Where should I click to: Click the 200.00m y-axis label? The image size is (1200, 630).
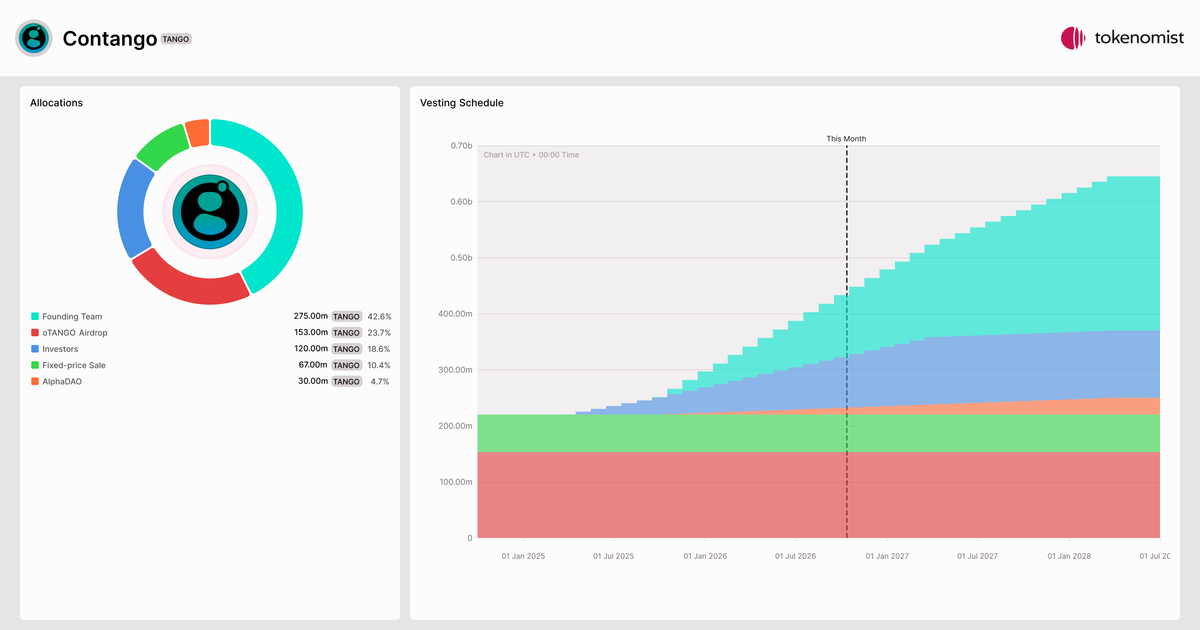tap(455, 426)
